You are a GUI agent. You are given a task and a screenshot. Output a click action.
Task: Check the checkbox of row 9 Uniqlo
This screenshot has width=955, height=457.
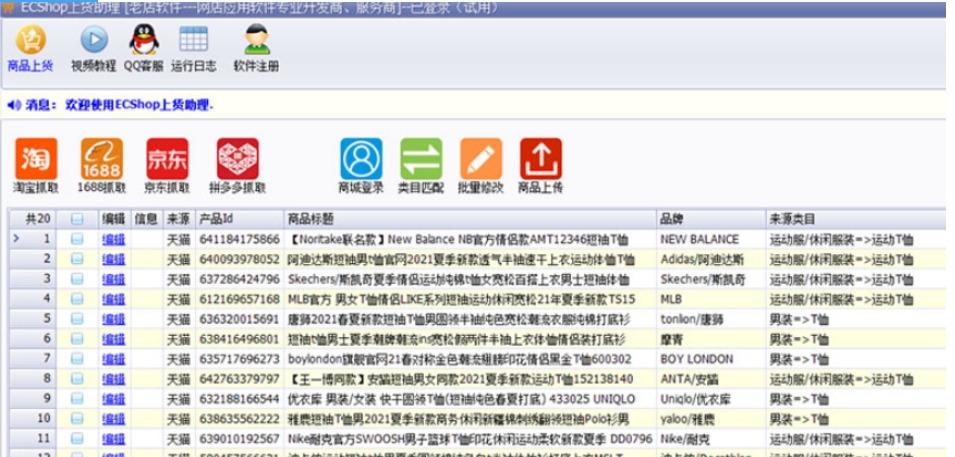(77, 399)
